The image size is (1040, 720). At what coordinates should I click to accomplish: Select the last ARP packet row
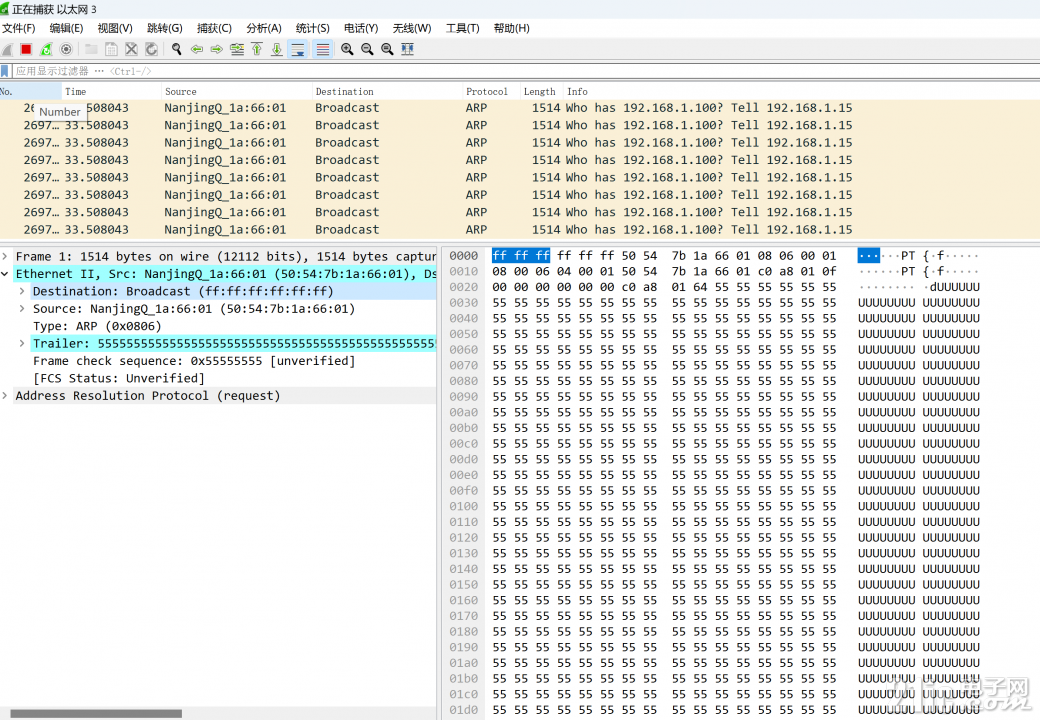(520, 229)
